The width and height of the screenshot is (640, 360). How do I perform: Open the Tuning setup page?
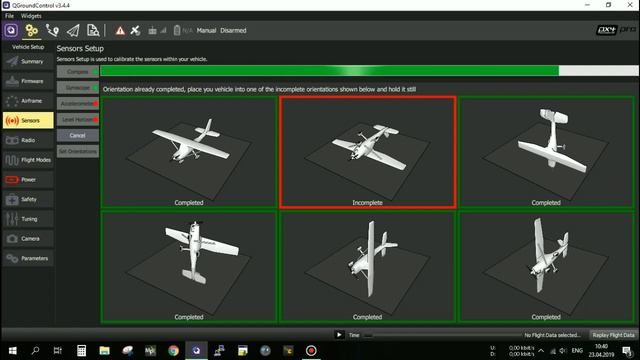click(x=28, y=219)
